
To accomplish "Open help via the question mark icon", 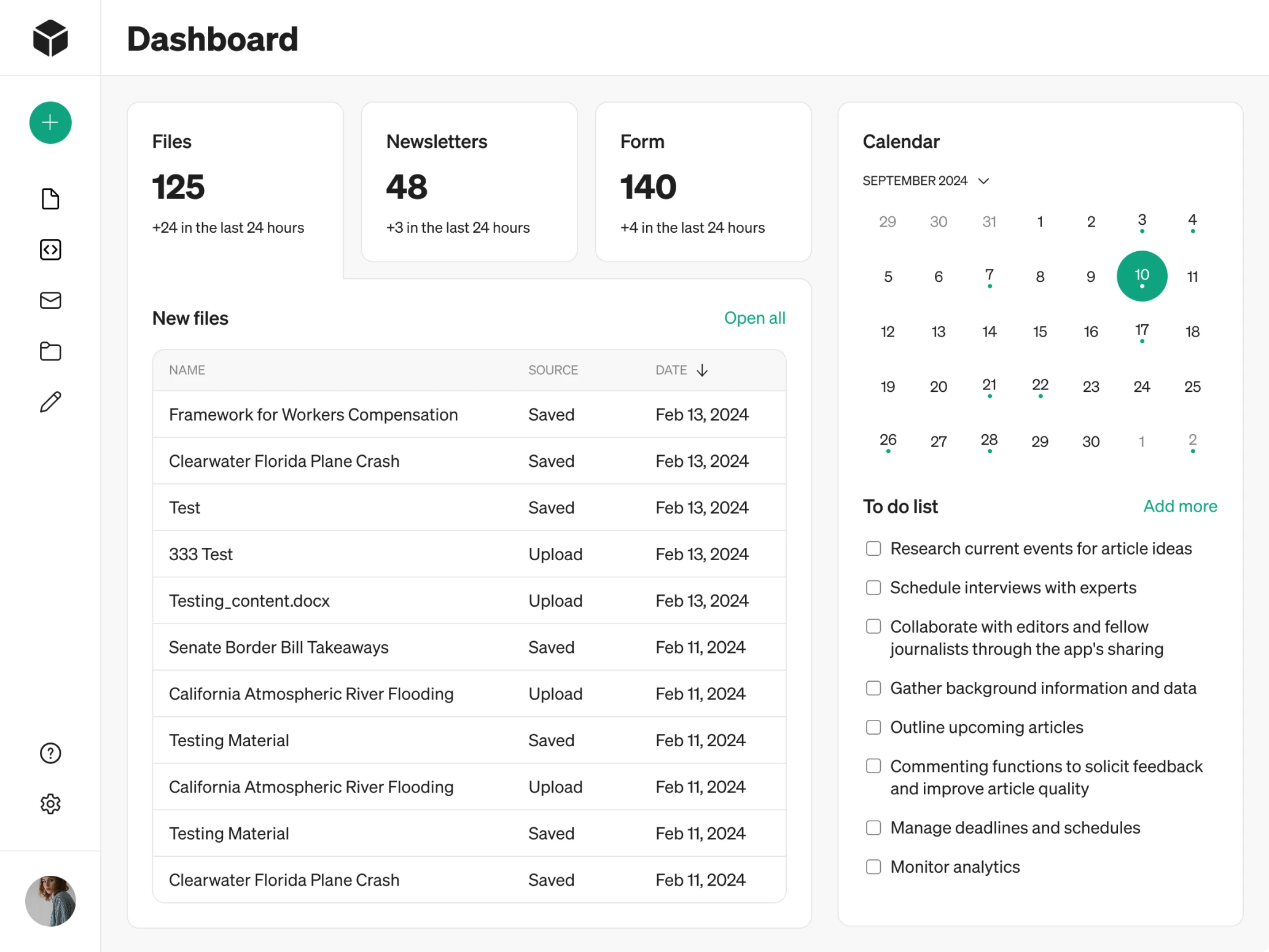I will click(50, 753).
